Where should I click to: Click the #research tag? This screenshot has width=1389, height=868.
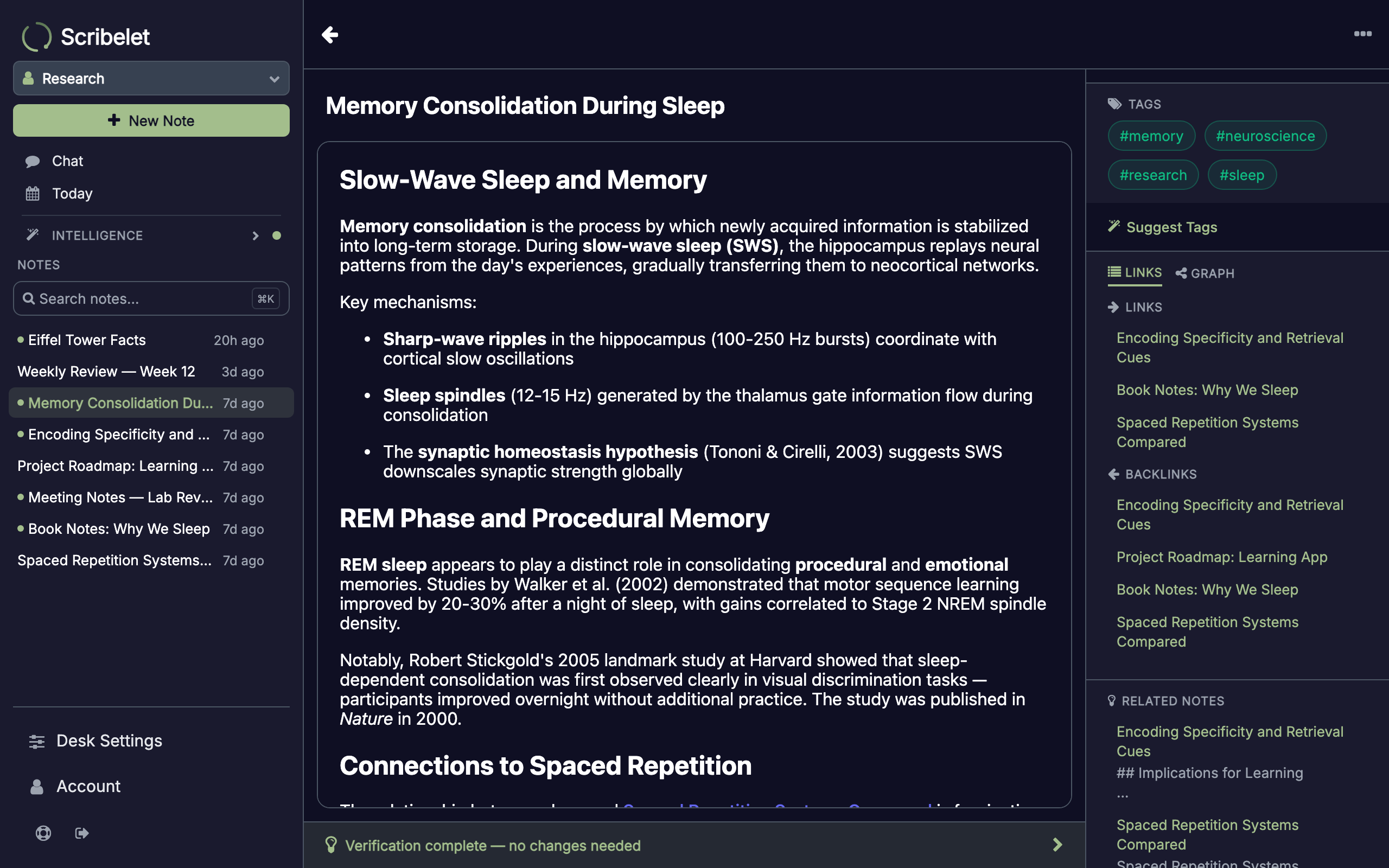(1153, 175)
